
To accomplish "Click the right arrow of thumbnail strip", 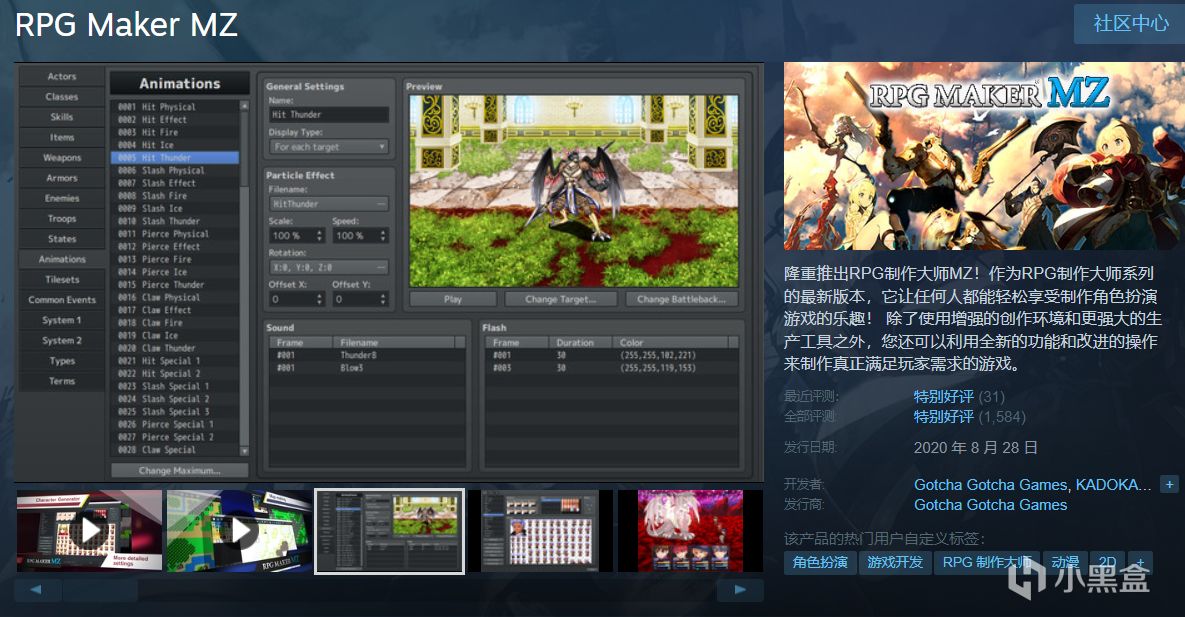I will coord(740,590).
